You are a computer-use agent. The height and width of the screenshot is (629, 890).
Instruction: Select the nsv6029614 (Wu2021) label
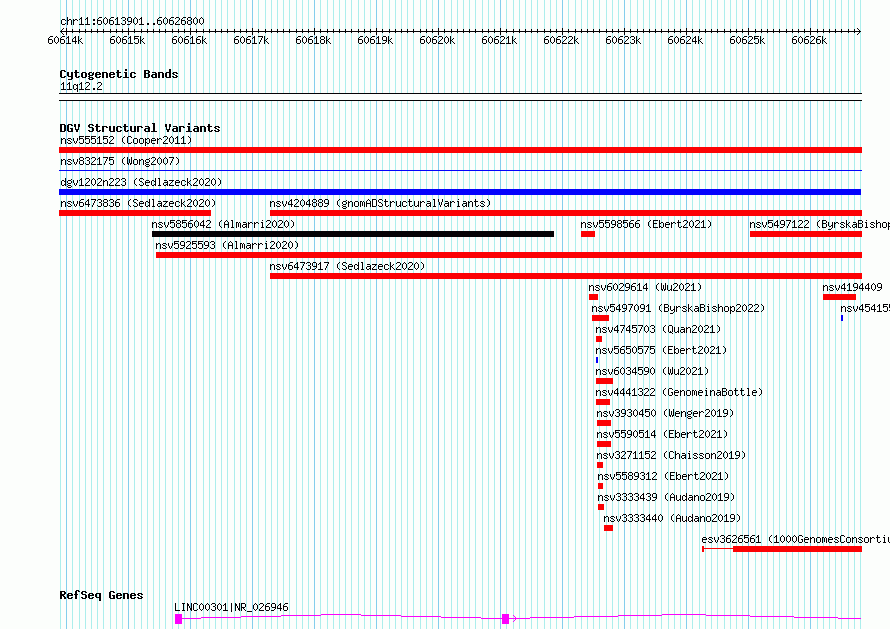coord(645,287)
